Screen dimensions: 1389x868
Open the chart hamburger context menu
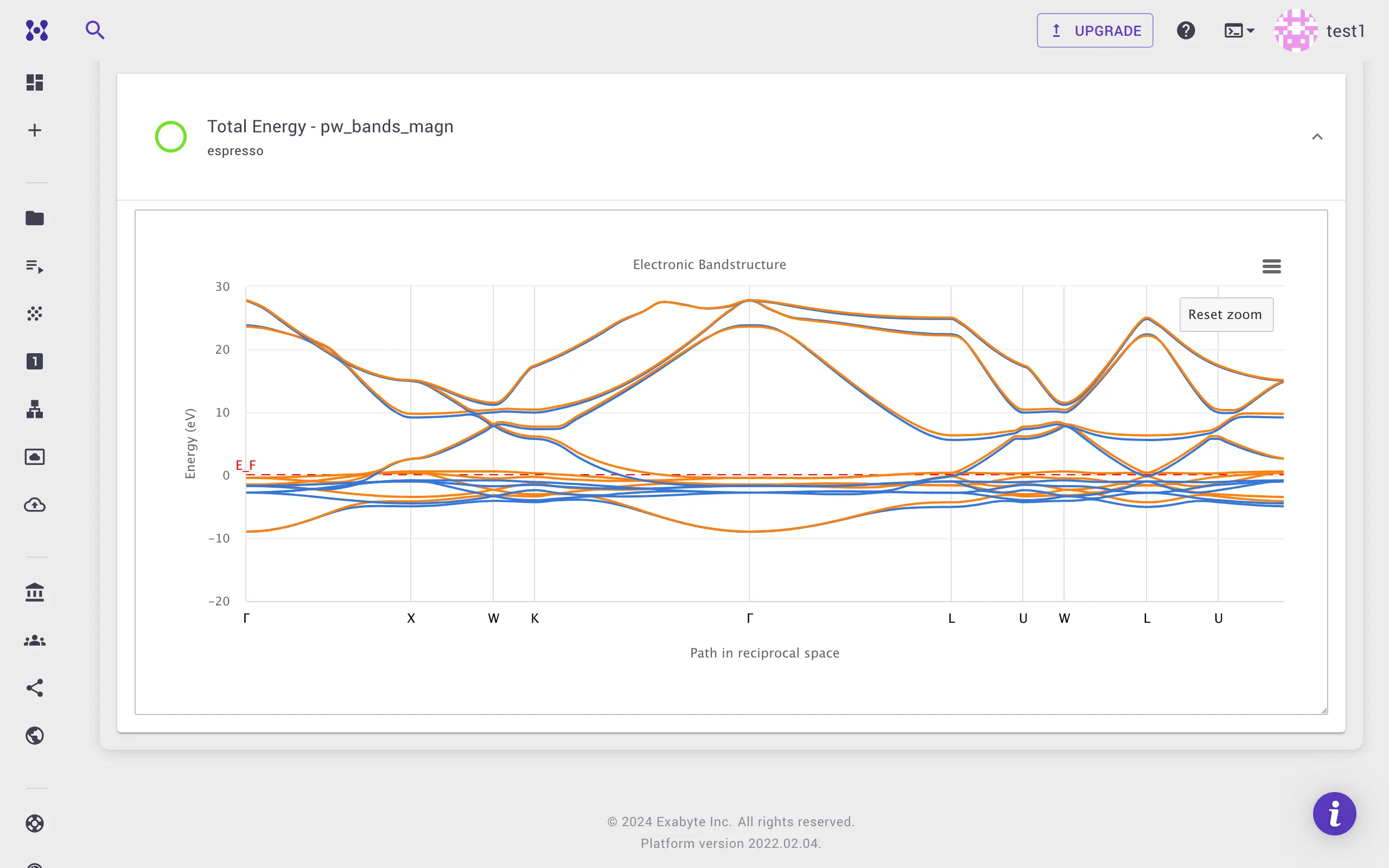[1271, 266]
